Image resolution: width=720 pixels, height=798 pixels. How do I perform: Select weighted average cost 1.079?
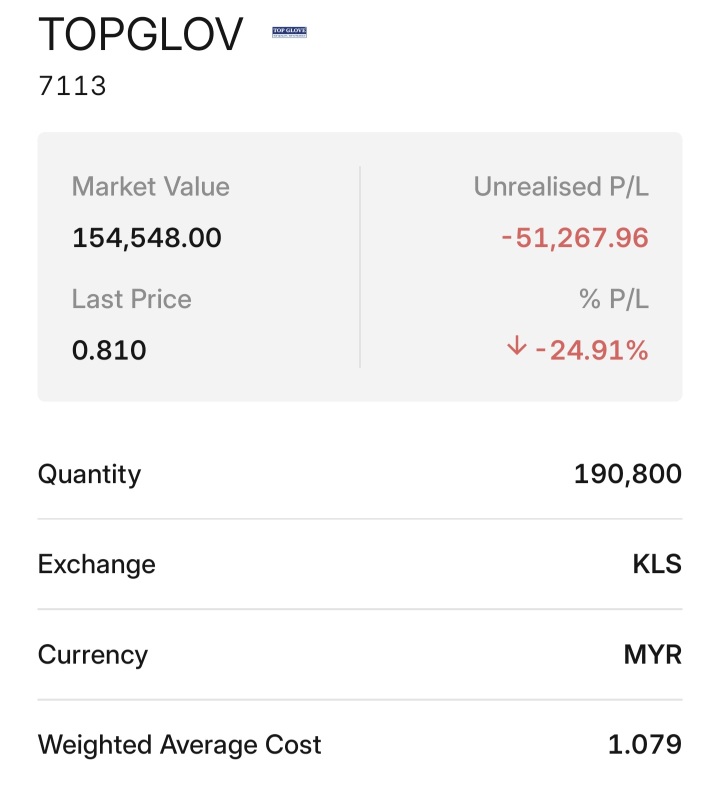[x=645, y=745]
